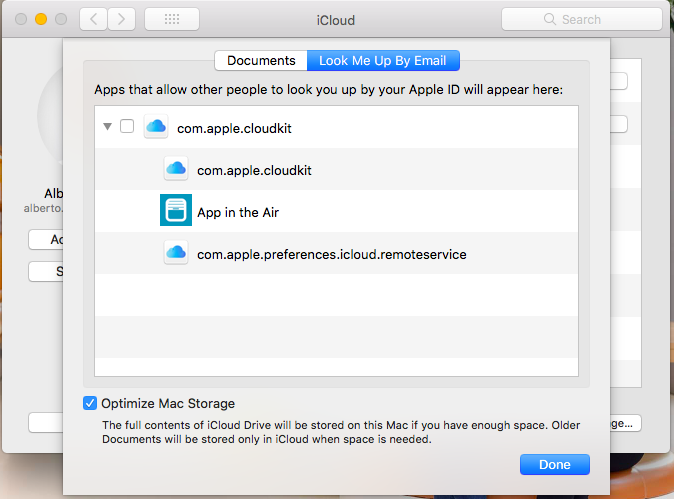Uncheck Optimize Mac Storage

pos(90,403)
